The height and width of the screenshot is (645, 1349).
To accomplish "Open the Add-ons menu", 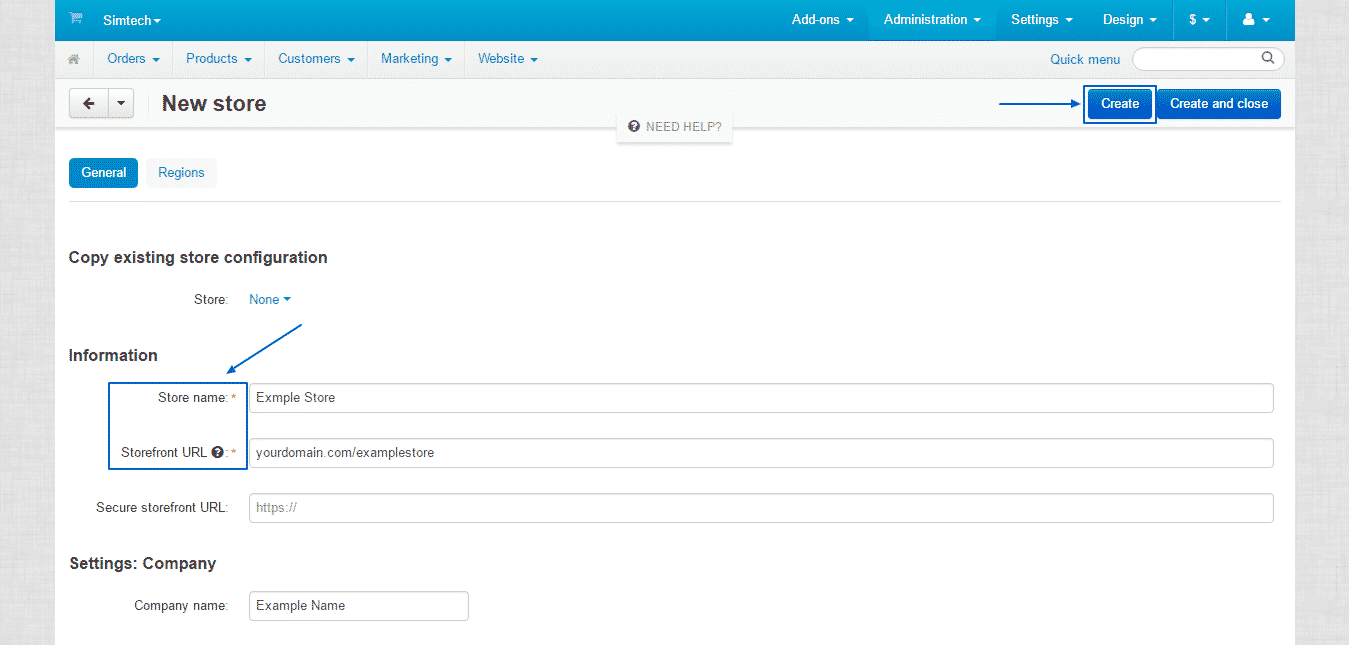I will click(822, 19).
